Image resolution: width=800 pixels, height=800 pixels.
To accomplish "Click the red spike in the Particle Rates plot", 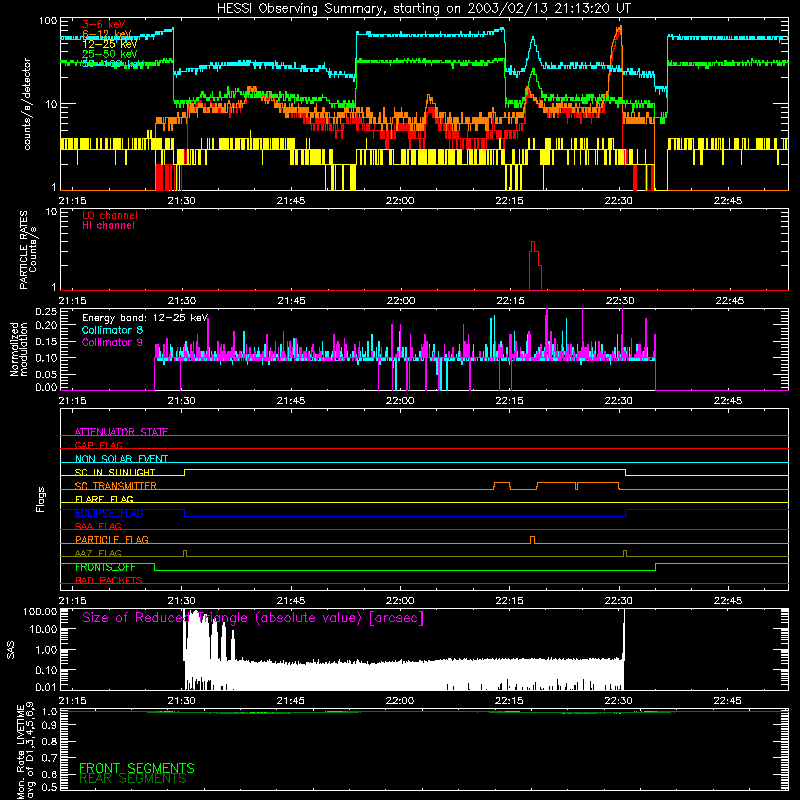I will [534, 265].
